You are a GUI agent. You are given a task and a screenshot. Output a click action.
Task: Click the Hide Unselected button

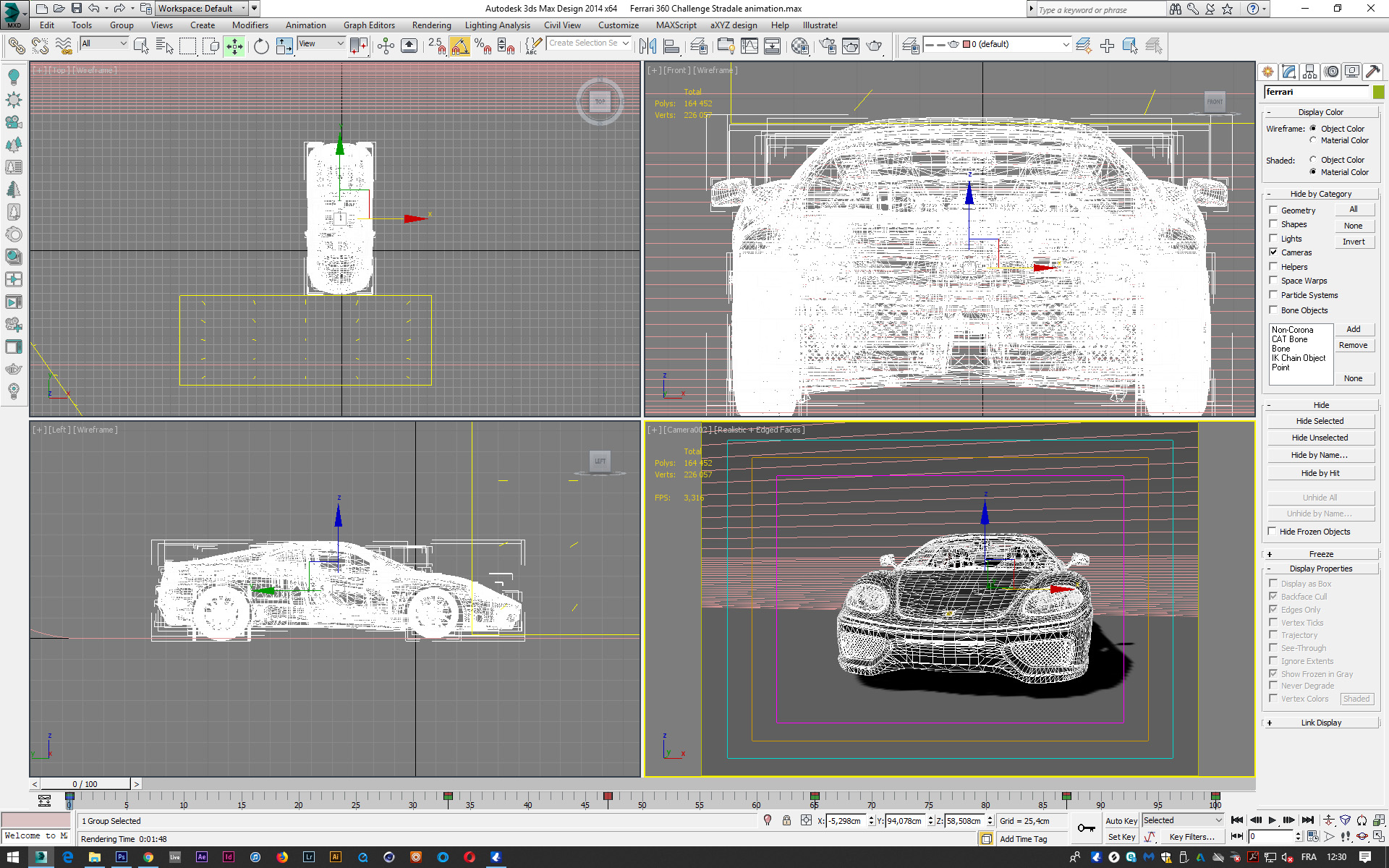(1320, 438)
